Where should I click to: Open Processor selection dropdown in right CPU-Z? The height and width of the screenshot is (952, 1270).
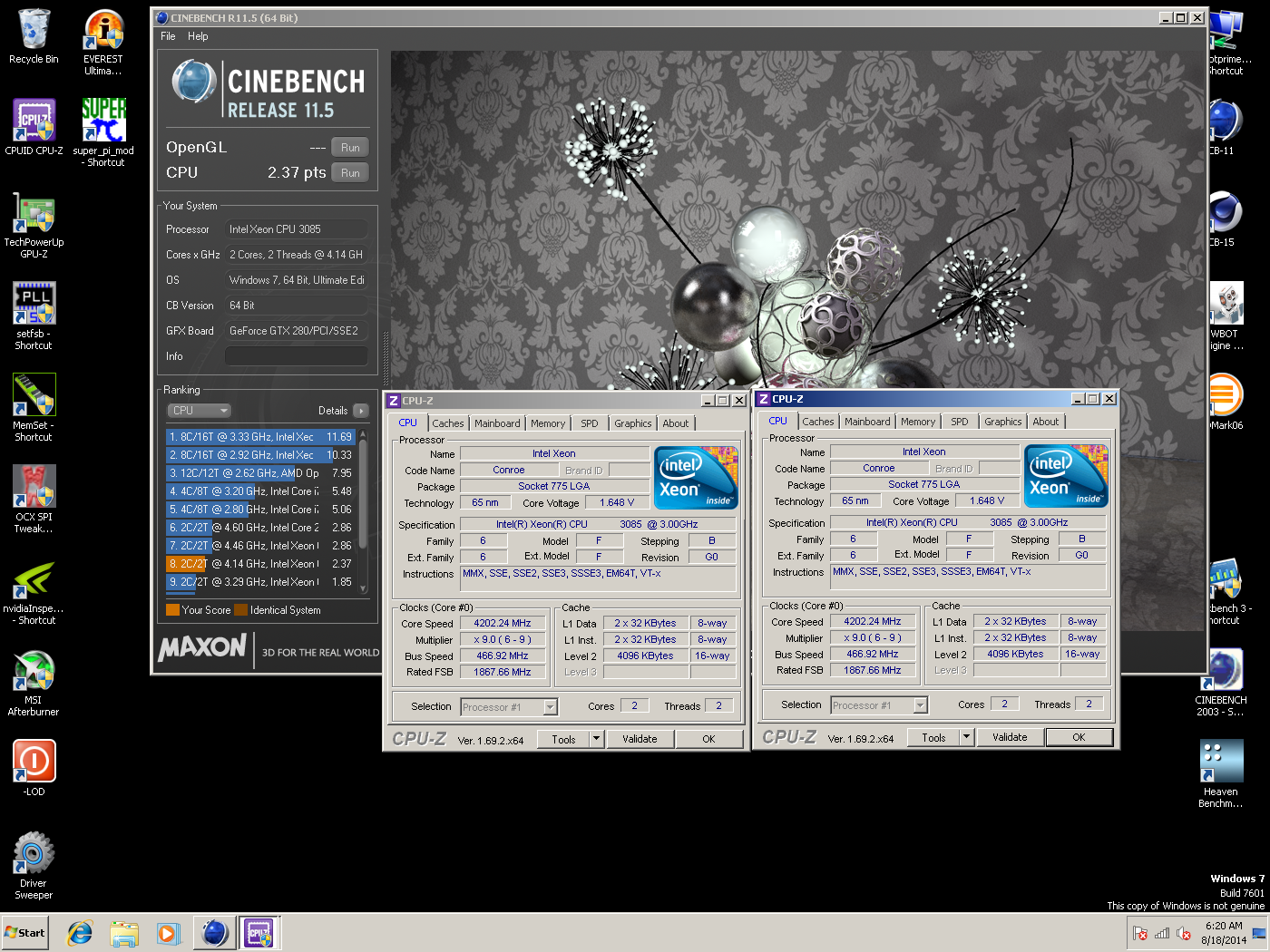(879, 705)
